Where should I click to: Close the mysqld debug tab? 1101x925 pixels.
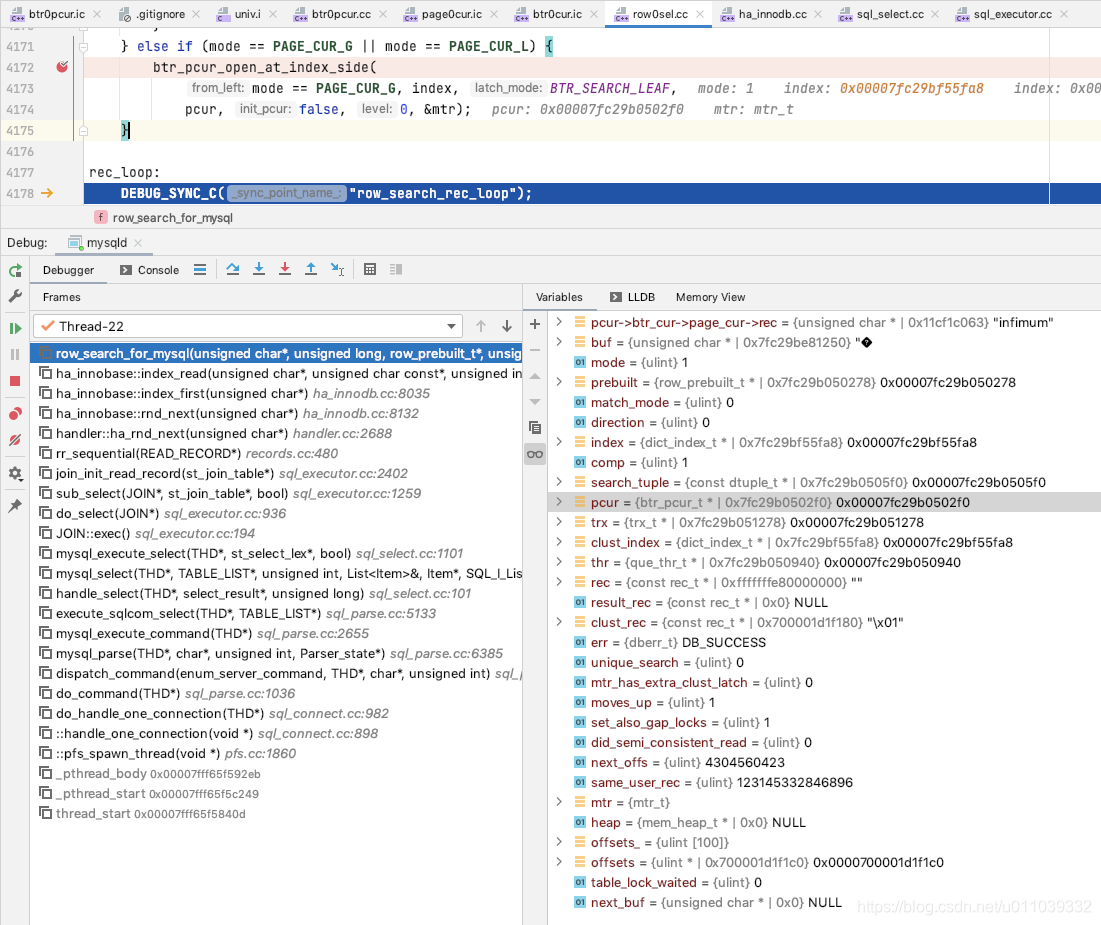138,243
